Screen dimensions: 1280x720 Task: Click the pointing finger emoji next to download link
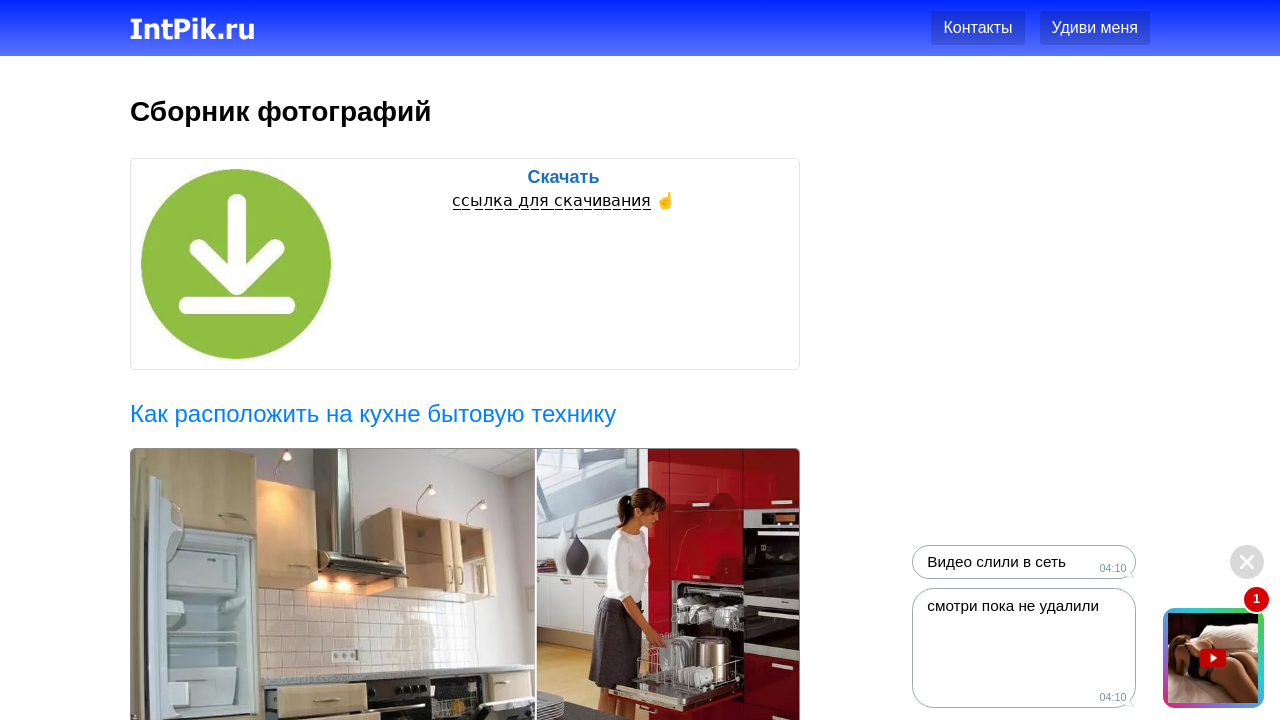[665, 201]
